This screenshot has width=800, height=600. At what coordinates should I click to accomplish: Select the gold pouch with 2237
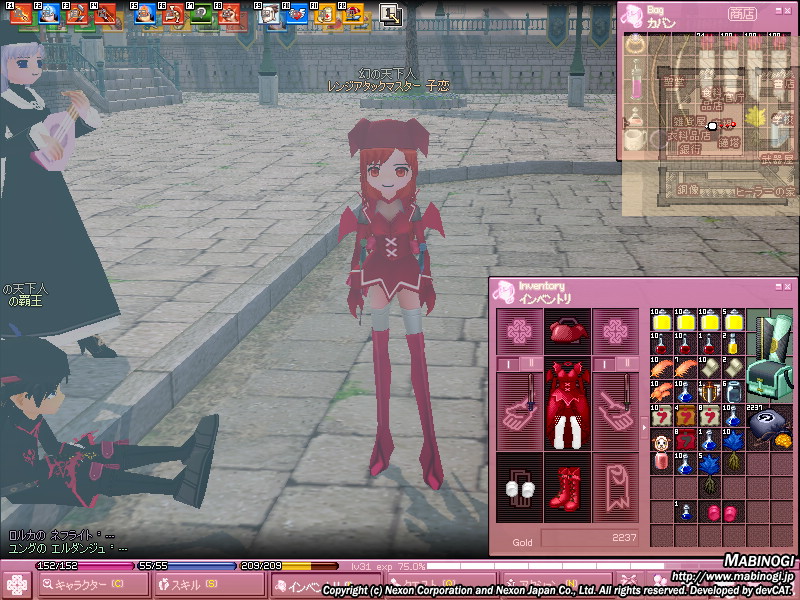tap(769, 428)
